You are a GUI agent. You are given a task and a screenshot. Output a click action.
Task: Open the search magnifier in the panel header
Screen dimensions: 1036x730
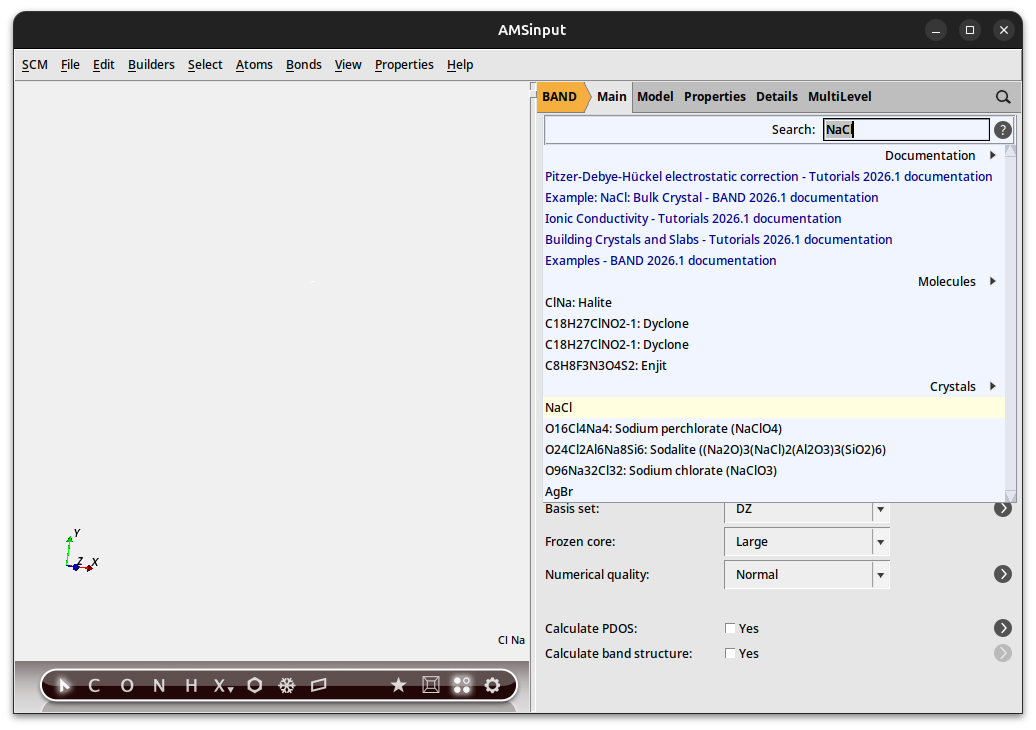coord(1003,97)
